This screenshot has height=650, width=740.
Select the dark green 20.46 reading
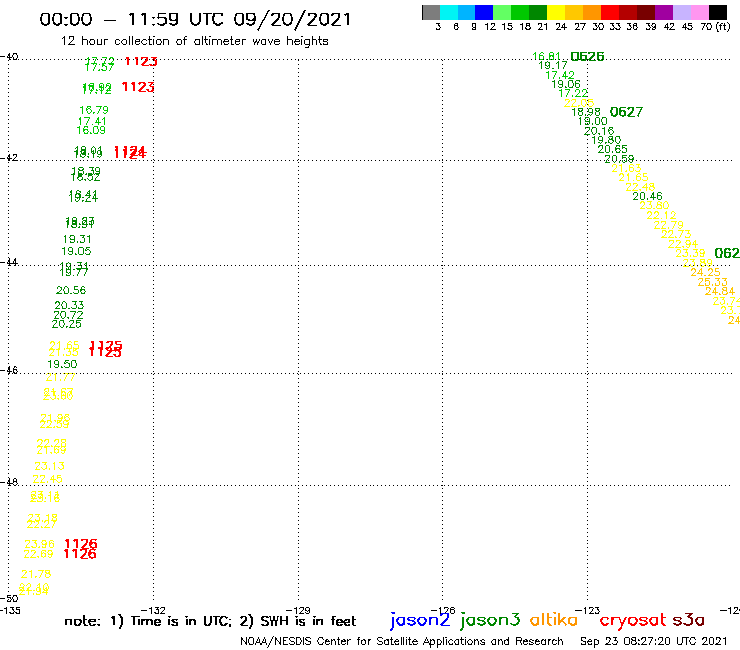point(648,196)
